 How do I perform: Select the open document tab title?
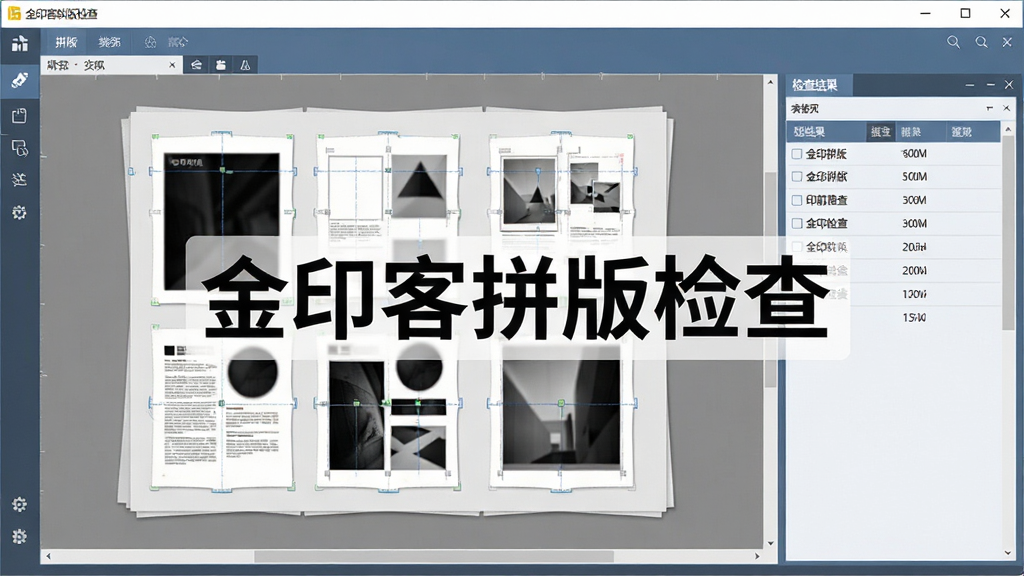coord(76,65)
